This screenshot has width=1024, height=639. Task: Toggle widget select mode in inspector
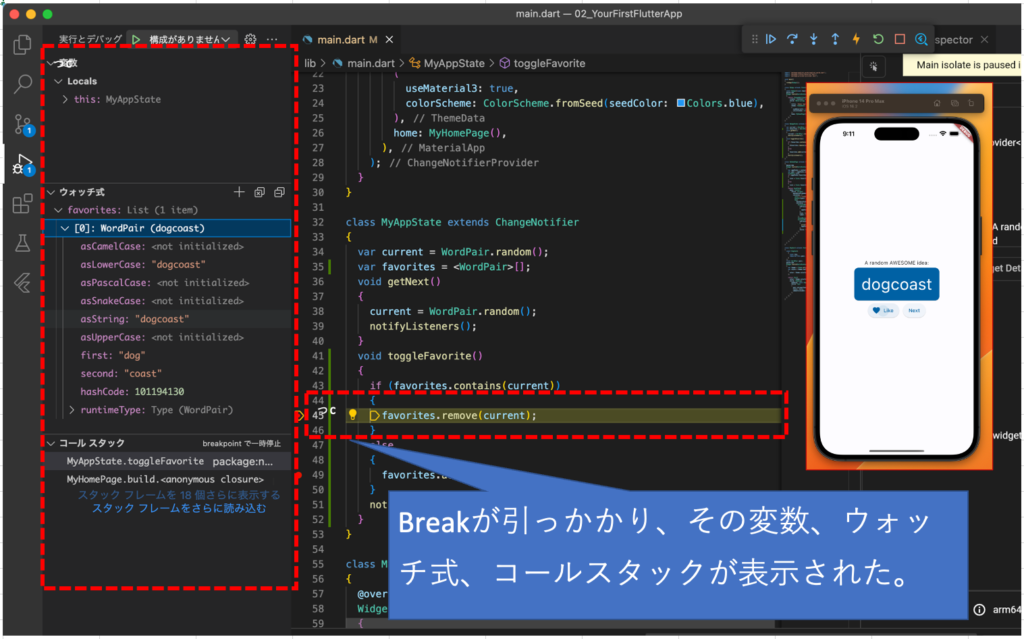873,66
